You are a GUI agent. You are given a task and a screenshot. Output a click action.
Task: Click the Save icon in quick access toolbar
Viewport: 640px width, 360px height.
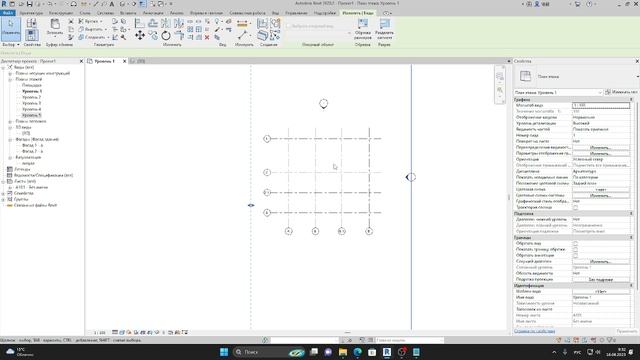click(29, 4)
